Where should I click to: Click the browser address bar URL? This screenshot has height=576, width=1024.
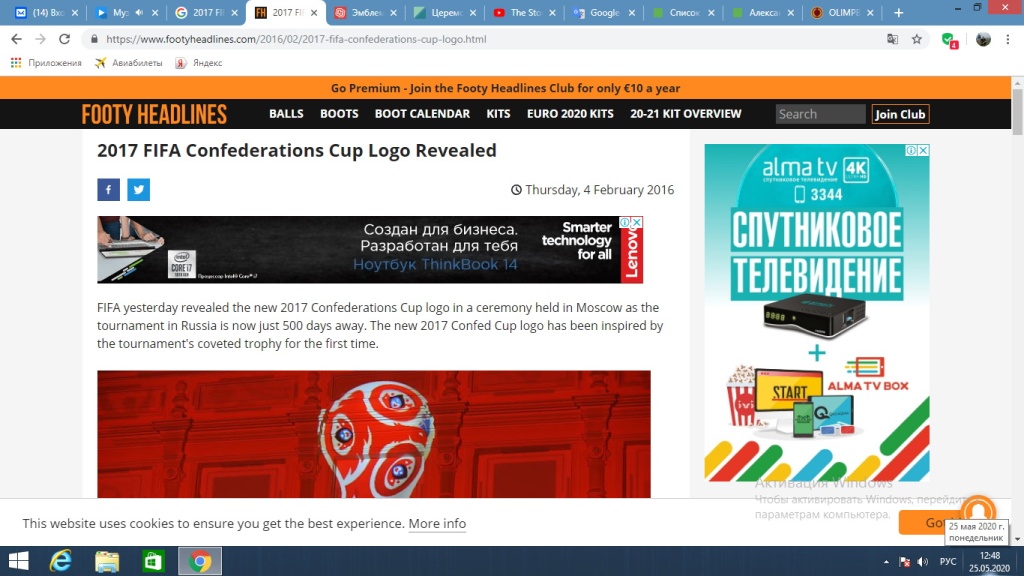tap(296, 39)
